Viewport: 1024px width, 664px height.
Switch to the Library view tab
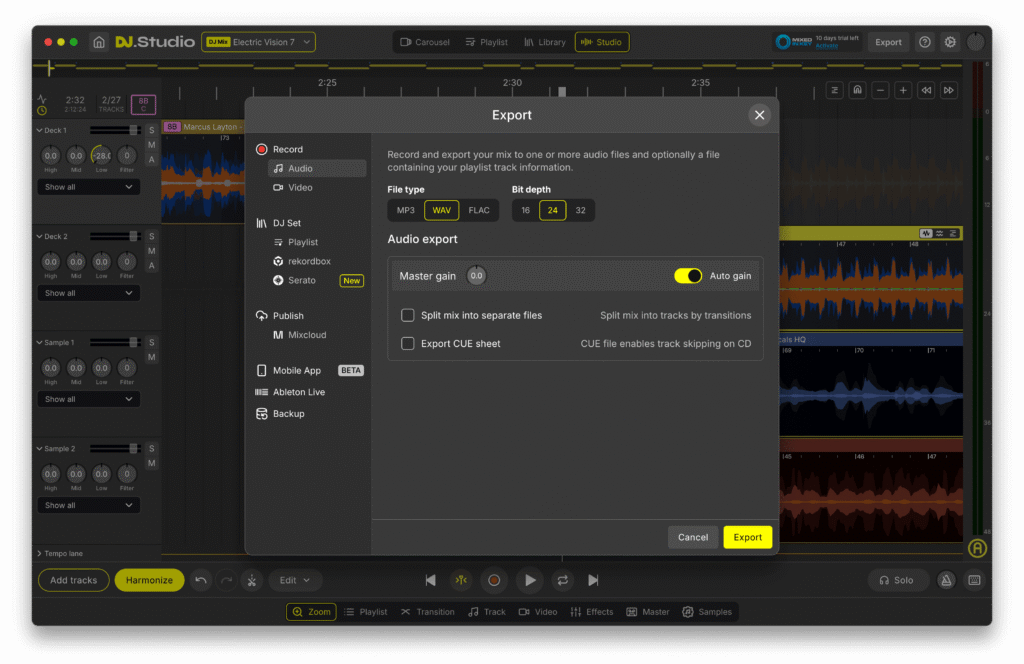pos(545,42)
